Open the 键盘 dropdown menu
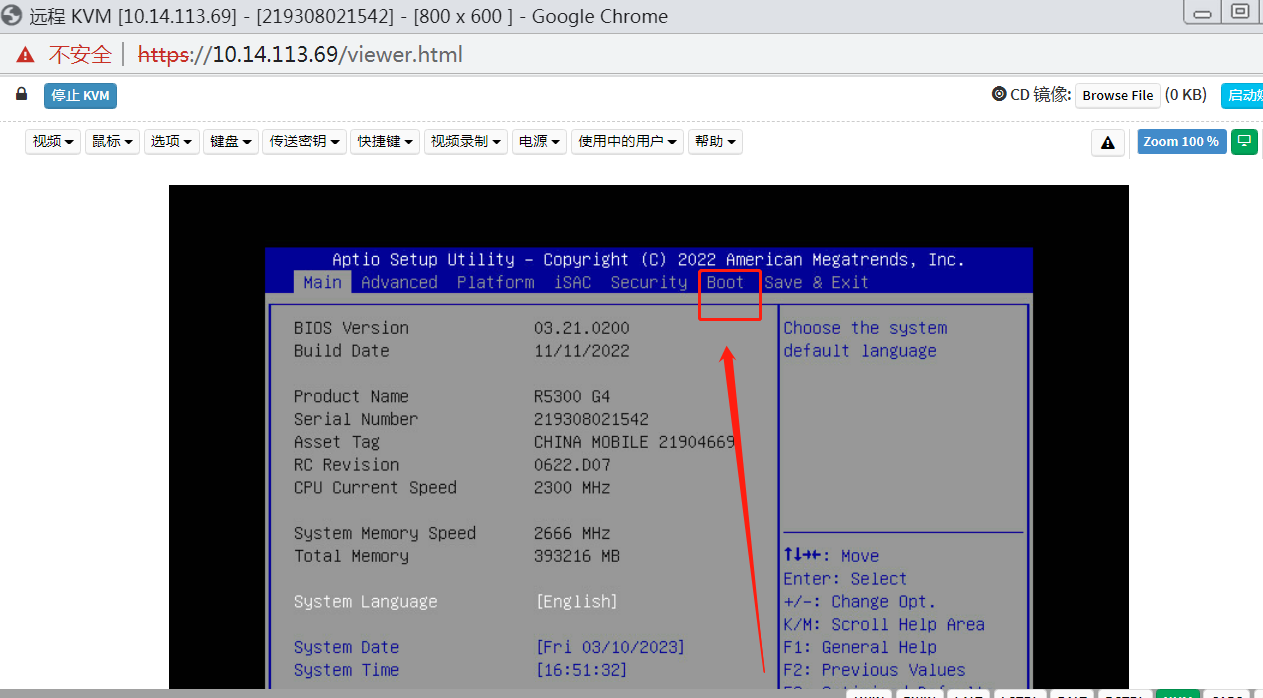1263x698 pixels. click(230, 141)
